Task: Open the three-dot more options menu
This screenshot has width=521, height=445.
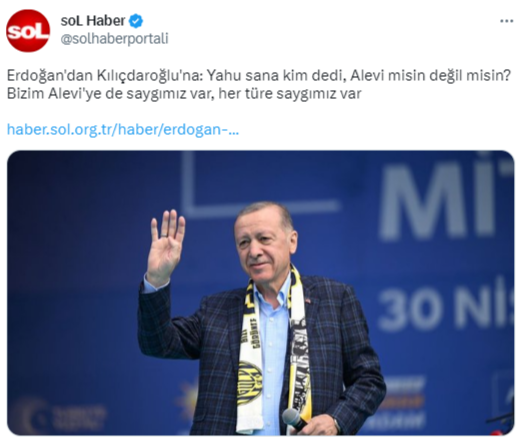Action: click(506, 21)
